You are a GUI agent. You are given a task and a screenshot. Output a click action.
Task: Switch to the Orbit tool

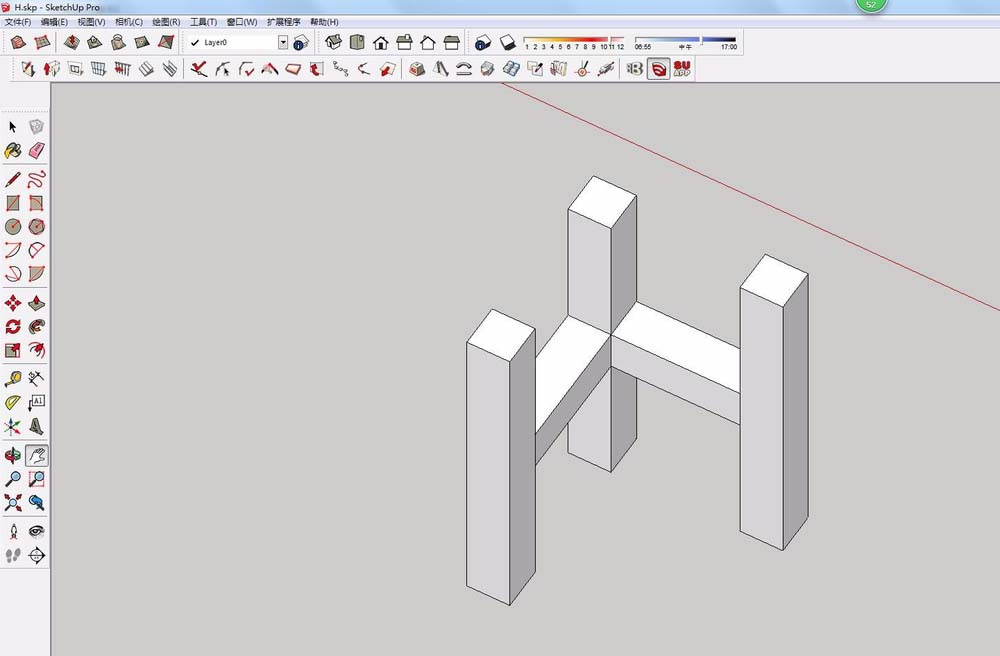(x=13, y=453)
